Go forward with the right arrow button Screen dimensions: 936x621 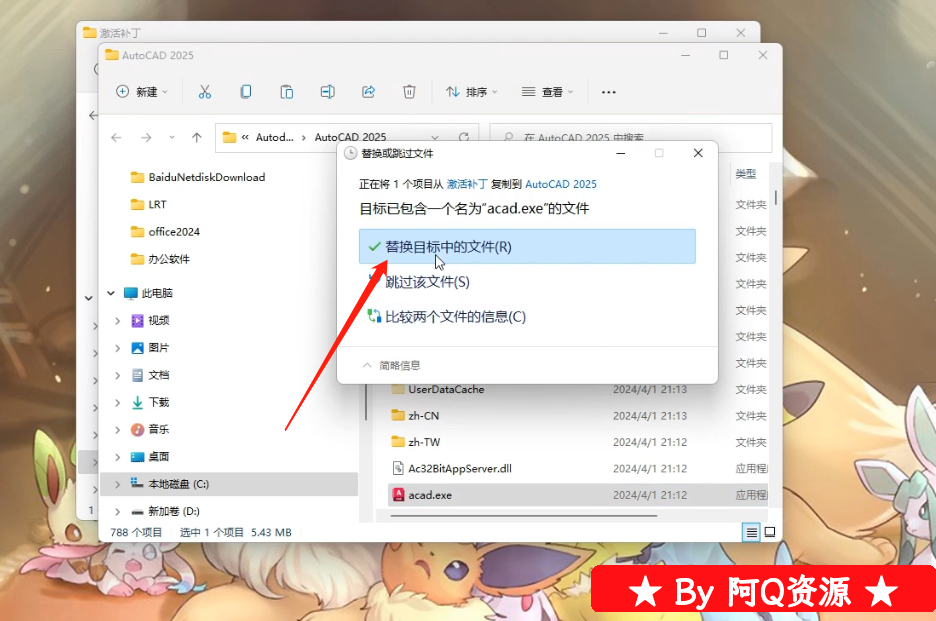[146, 137]
